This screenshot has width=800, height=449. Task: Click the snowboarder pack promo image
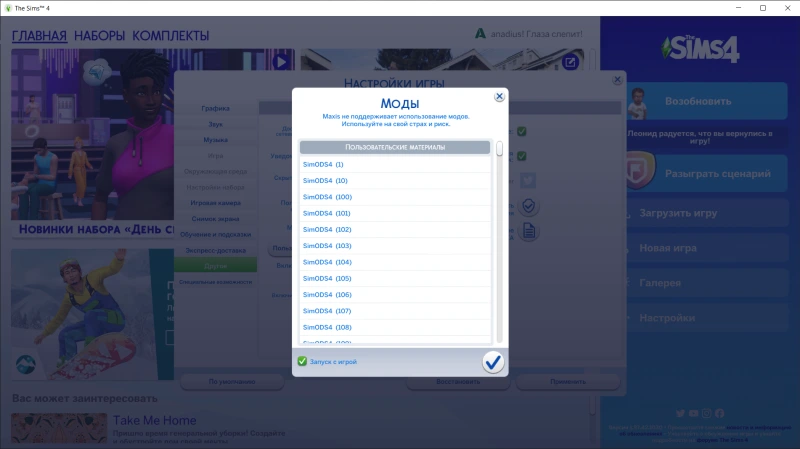point(92,314)
